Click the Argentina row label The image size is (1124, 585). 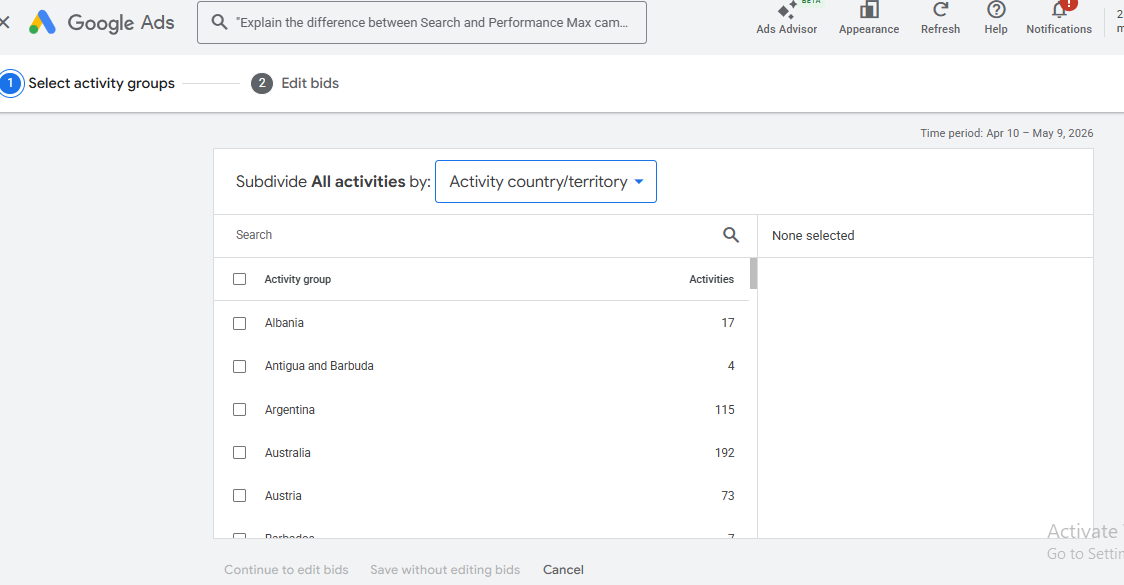290,409
